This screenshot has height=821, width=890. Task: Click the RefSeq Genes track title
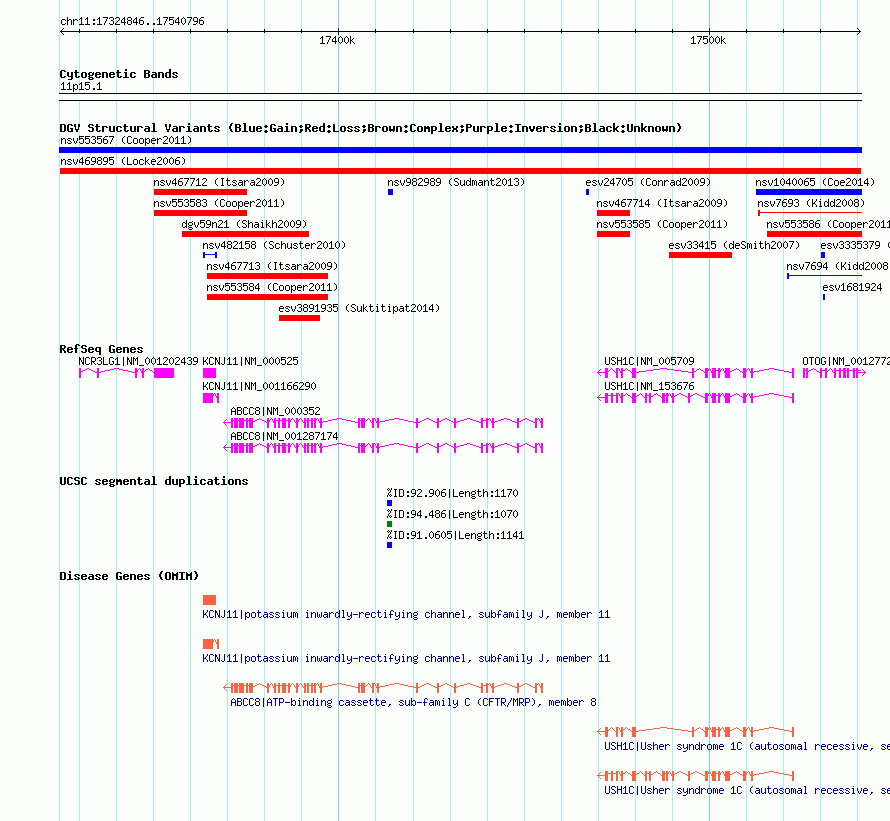coord(101,349)
